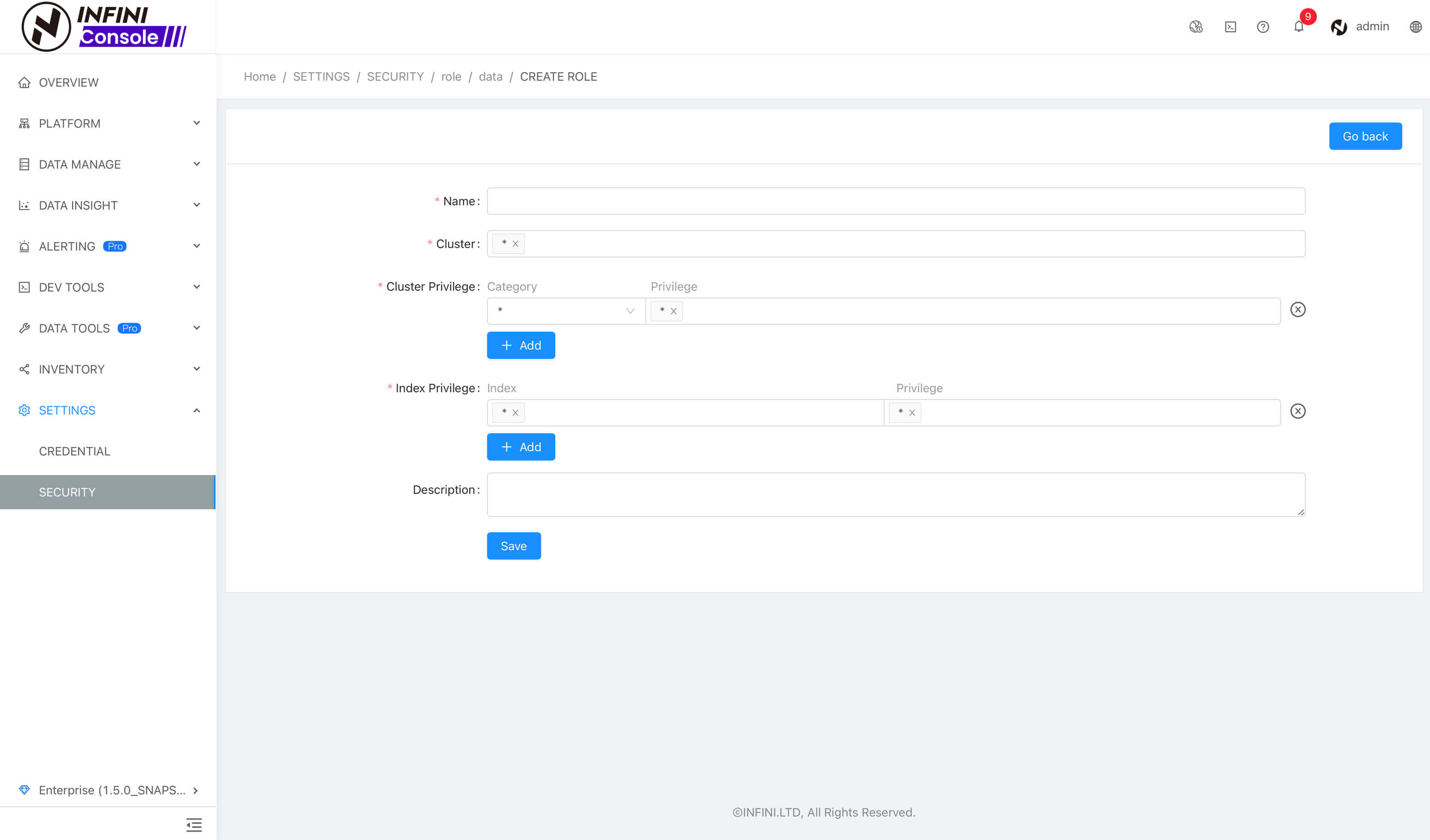
Task: Focus the Name input field
Action: (896, 201)
